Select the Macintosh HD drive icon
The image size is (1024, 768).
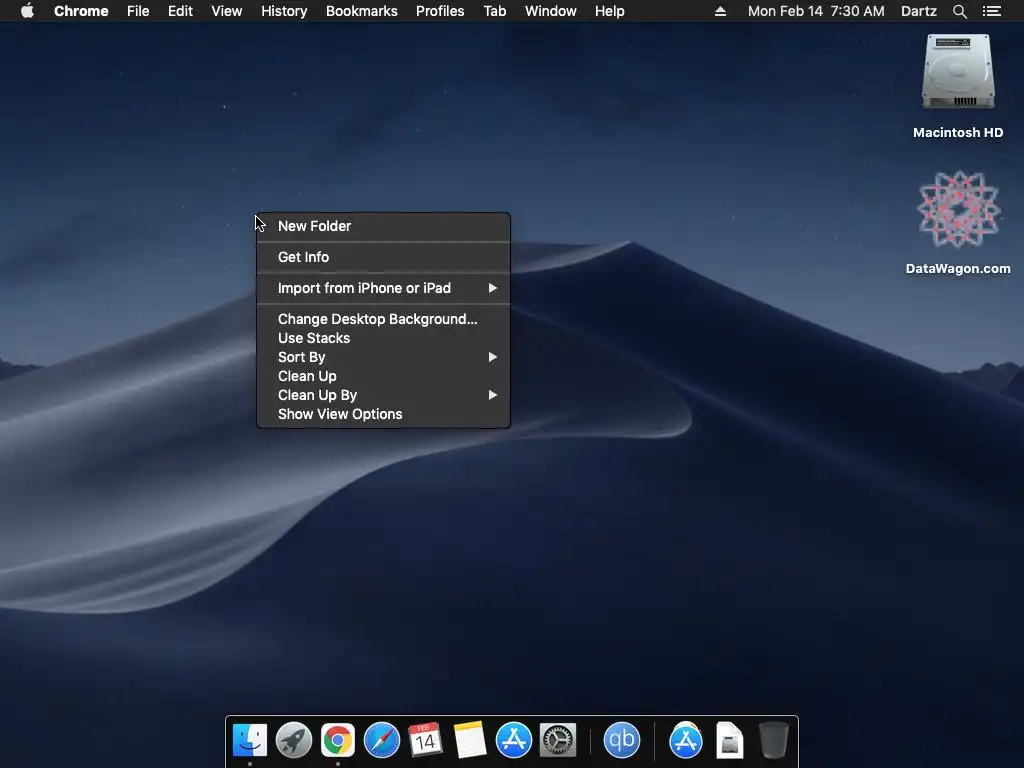pos(958,72)
